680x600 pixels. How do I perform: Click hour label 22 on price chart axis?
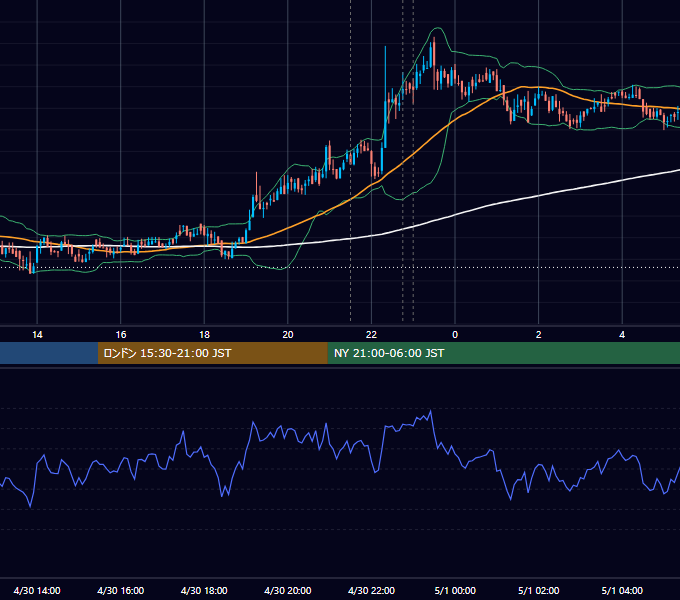coord(371,334)
